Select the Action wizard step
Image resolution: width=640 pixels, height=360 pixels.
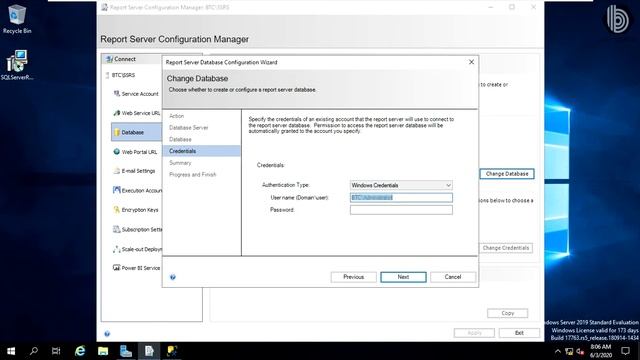pyautogui.click(x=177, y=116)
